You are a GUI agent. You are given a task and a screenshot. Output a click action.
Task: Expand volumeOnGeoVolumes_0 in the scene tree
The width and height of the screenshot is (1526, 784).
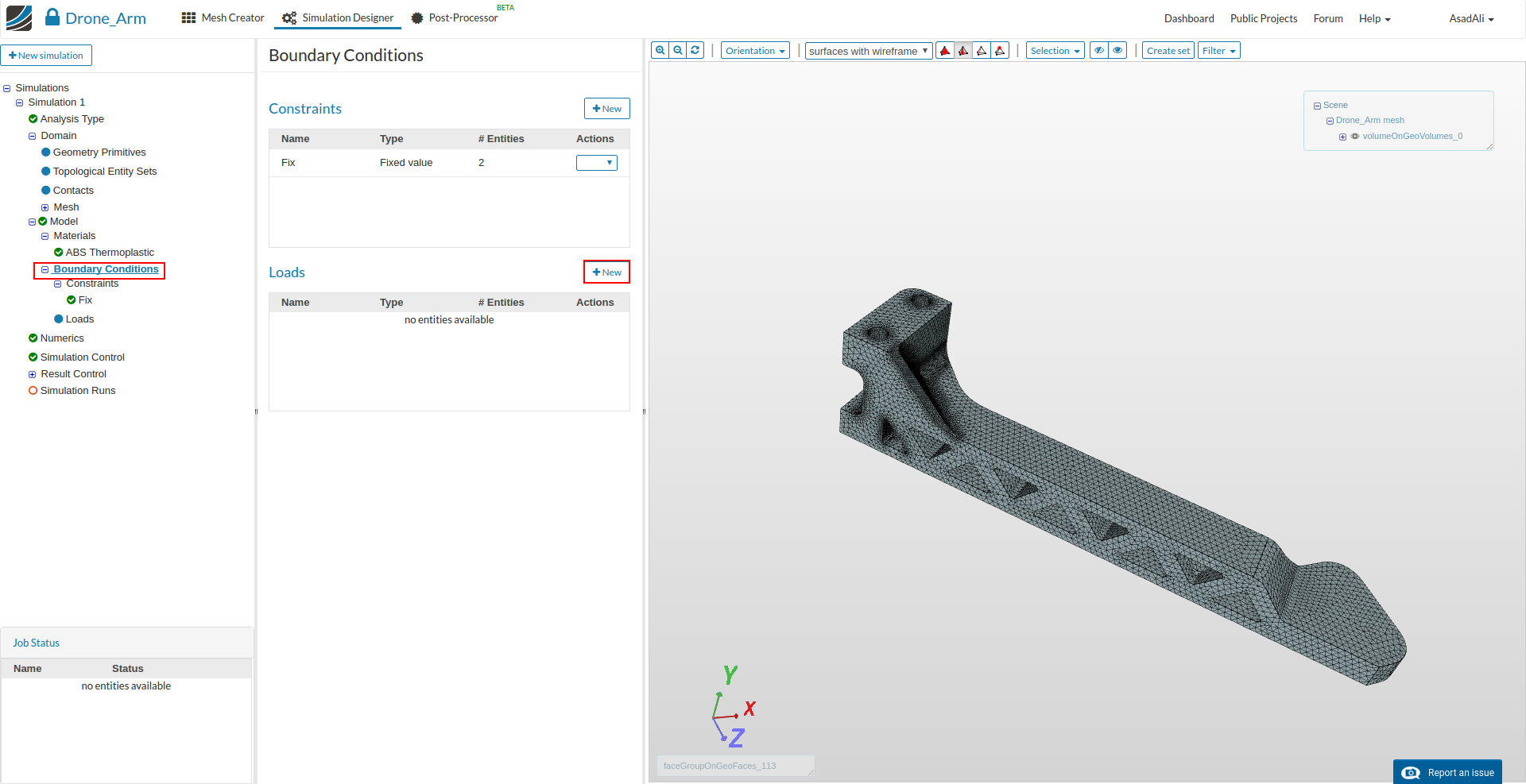pos(1342,137)
